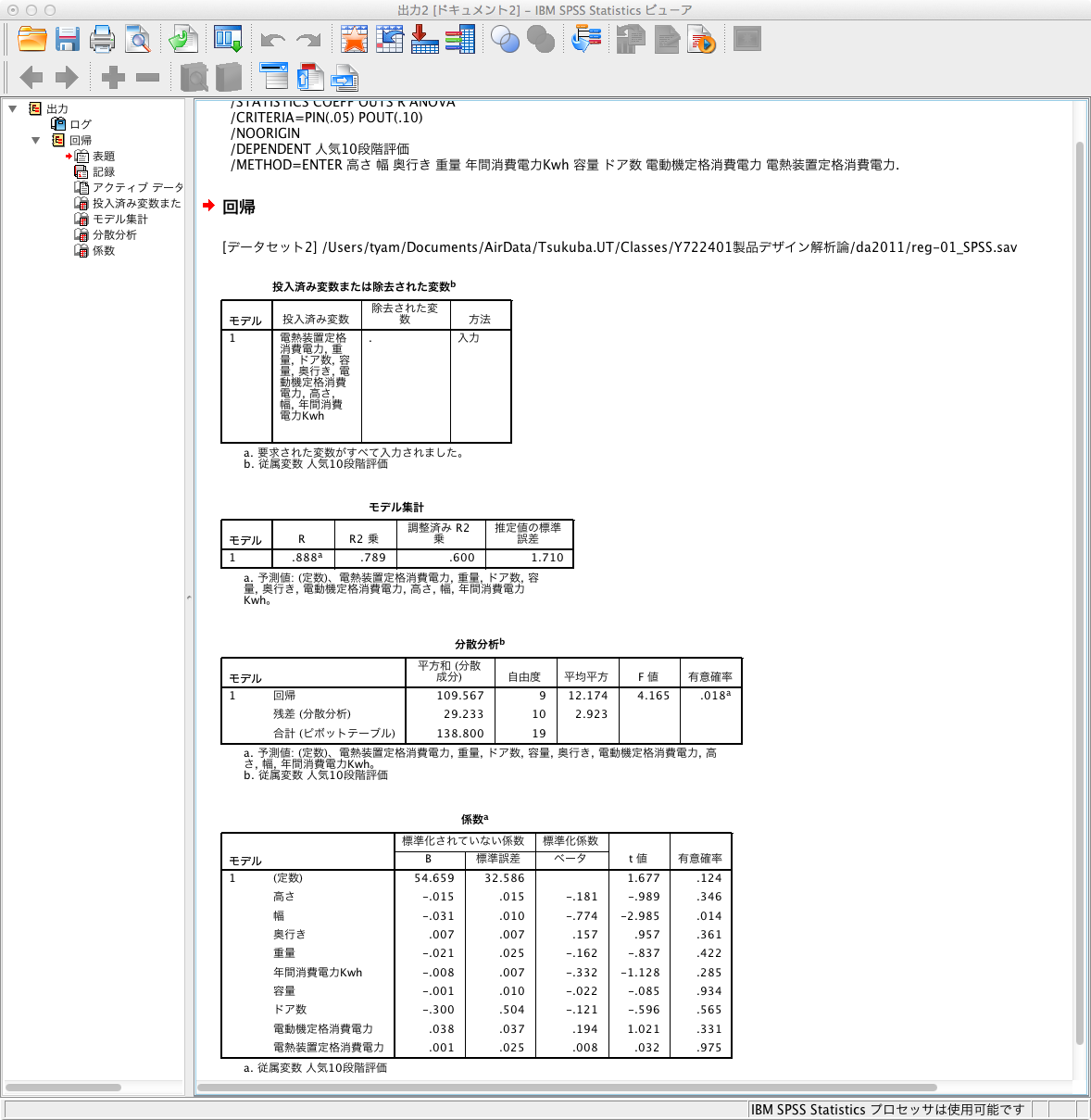Select 記録 in the outline tree

tap(104, 172)
